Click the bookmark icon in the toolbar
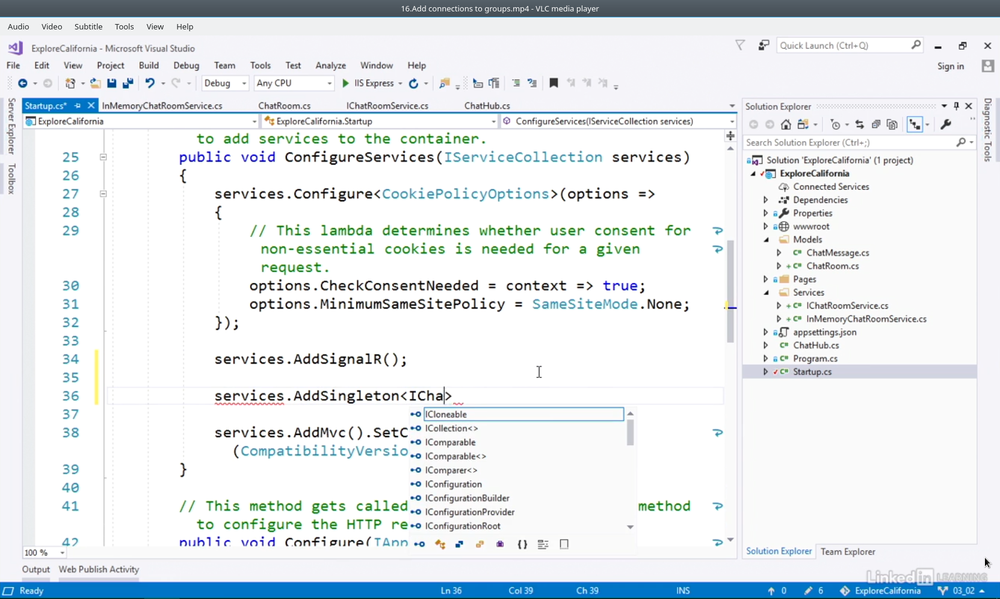 553,84
